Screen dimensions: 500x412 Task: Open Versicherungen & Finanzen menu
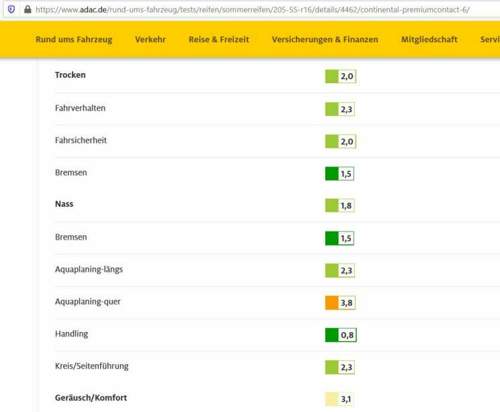[x=325, y=39]
